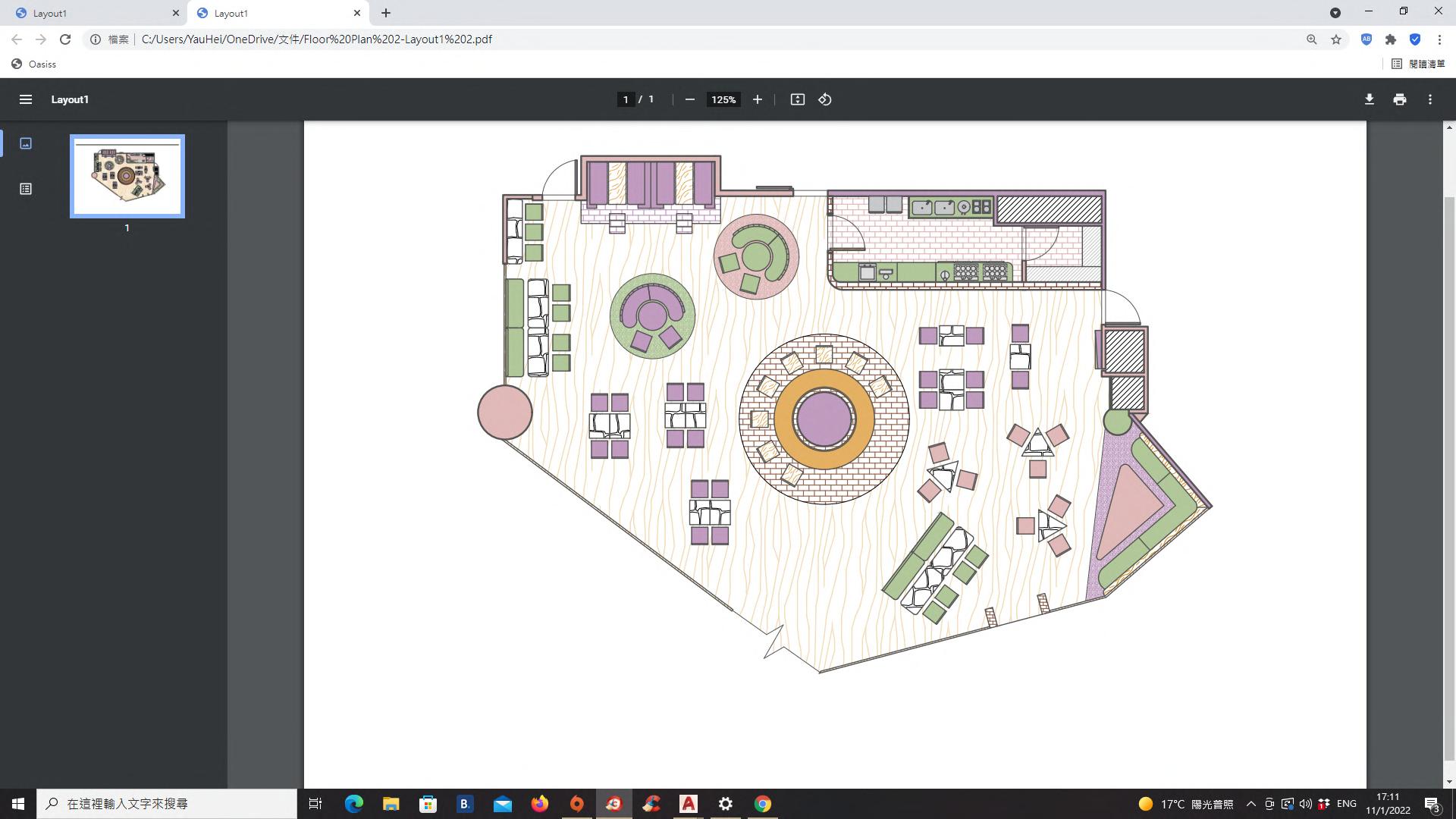The width and height of the screenshot is (1456, 819).
Task: Open the tab search dropdown
Action: [x=1335, y=13]
